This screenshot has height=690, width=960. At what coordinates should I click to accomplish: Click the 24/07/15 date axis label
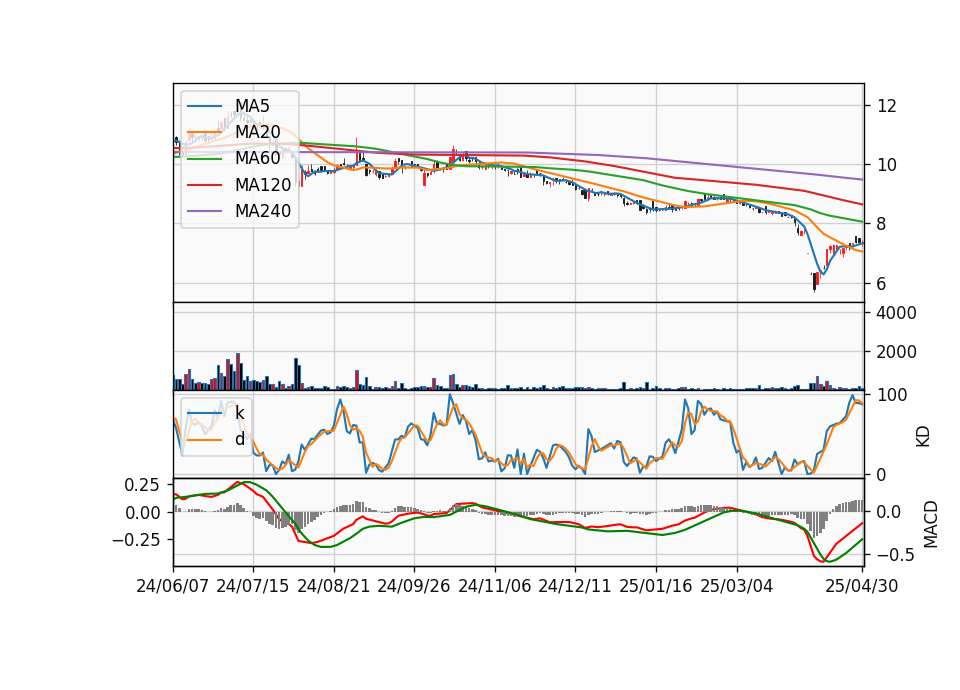pos(252,587)
